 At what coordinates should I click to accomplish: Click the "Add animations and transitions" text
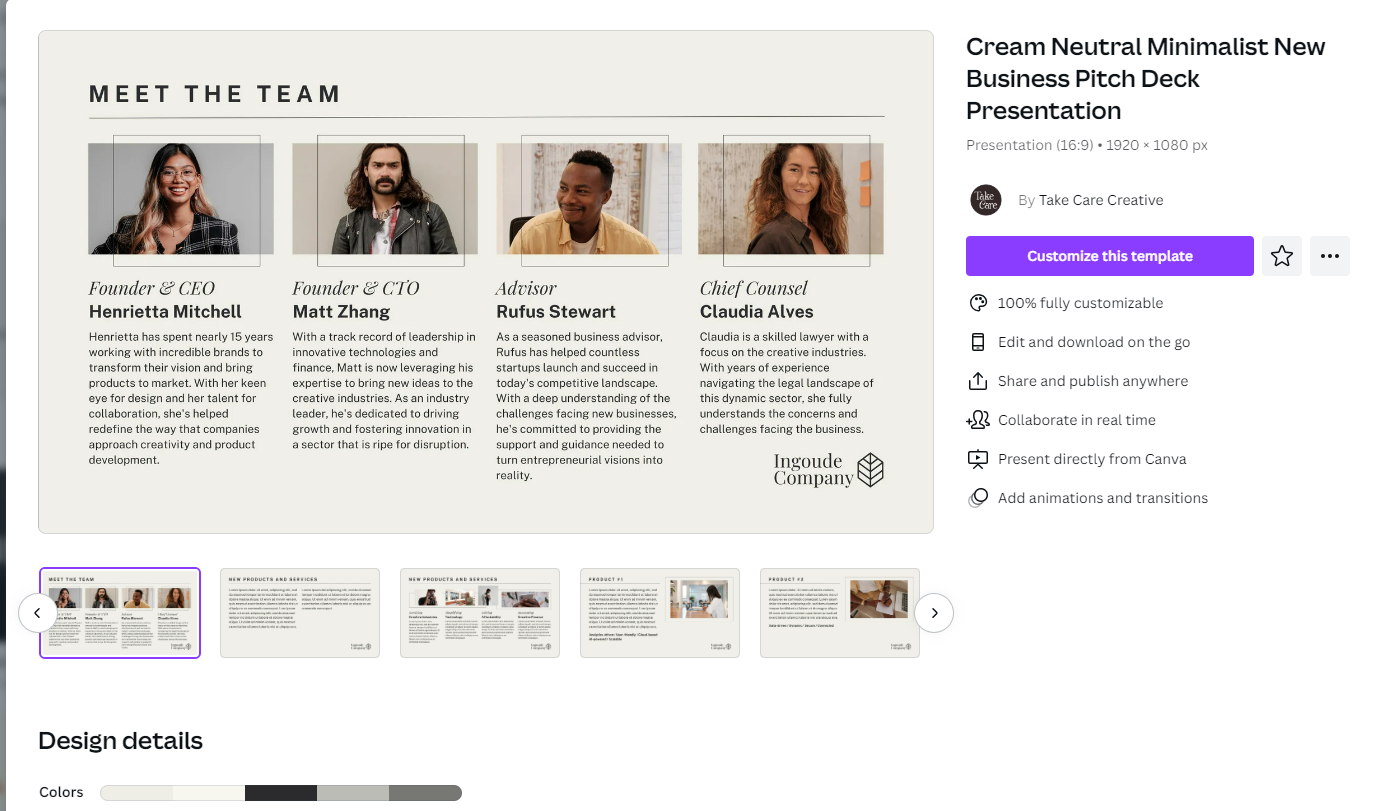tap(1103, 498)
